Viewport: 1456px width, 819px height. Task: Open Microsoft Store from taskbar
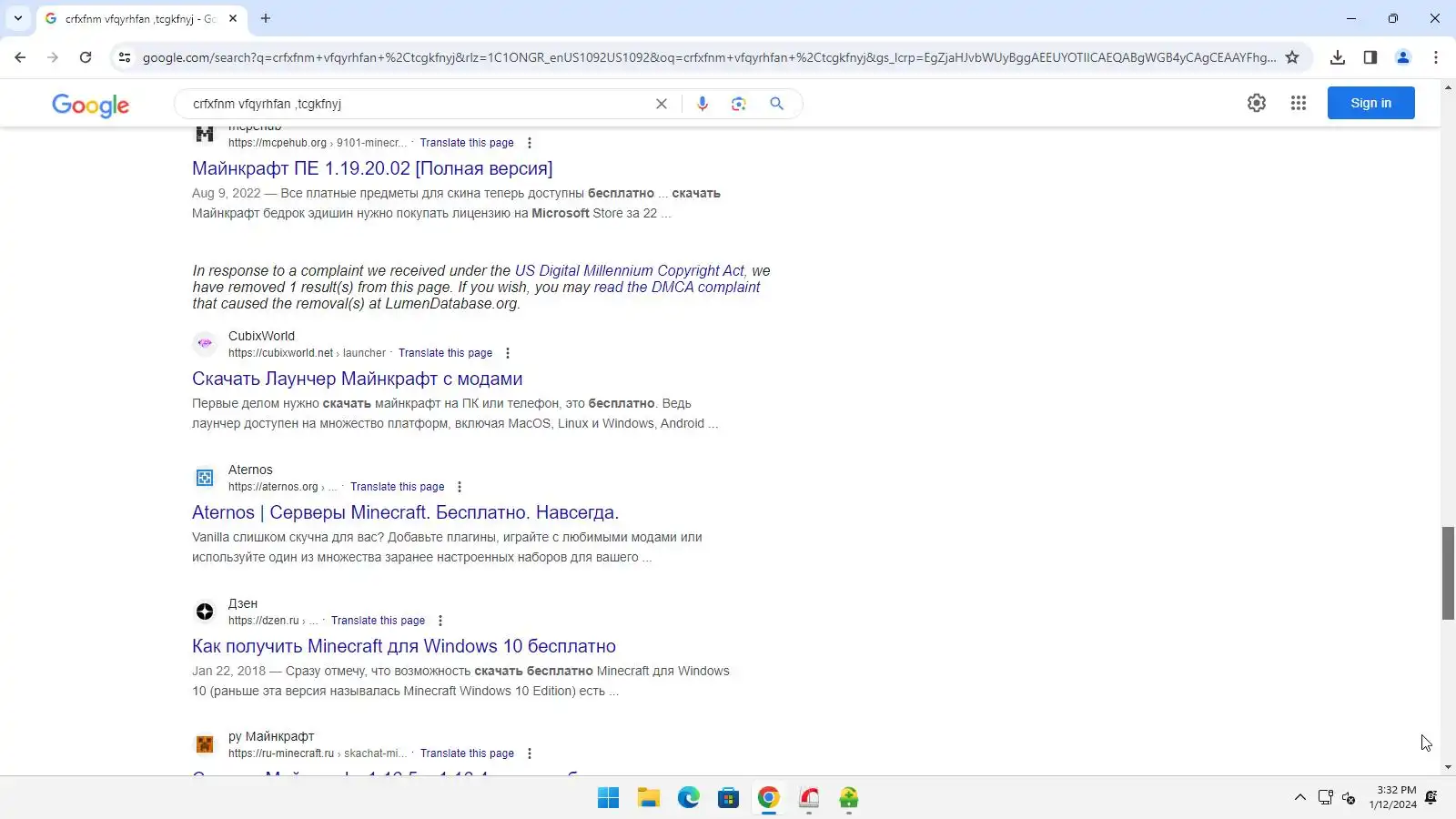[x=728, y=798]
